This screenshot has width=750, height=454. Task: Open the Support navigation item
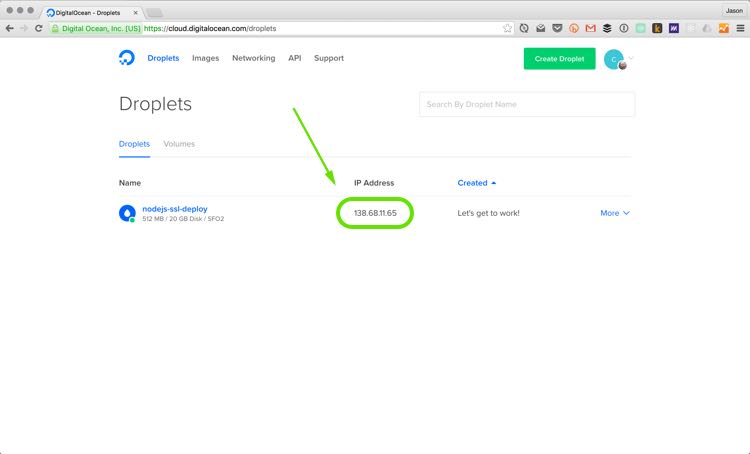329,58
